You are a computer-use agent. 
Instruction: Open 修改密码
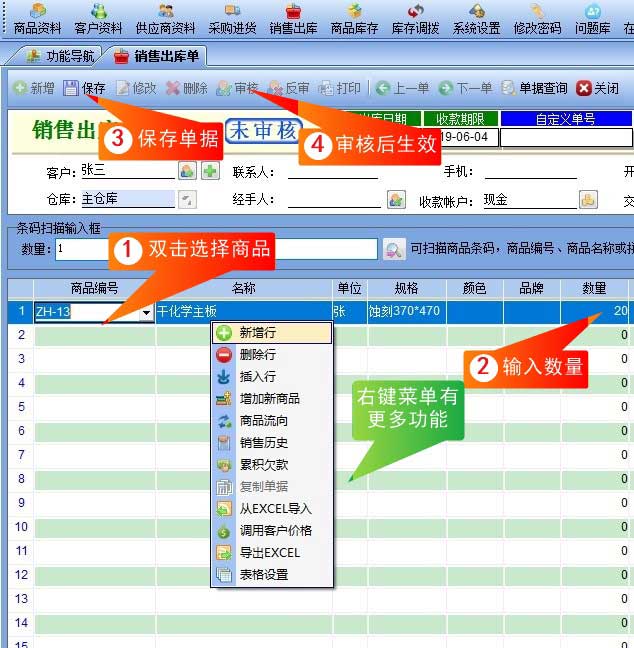point(537,19)
